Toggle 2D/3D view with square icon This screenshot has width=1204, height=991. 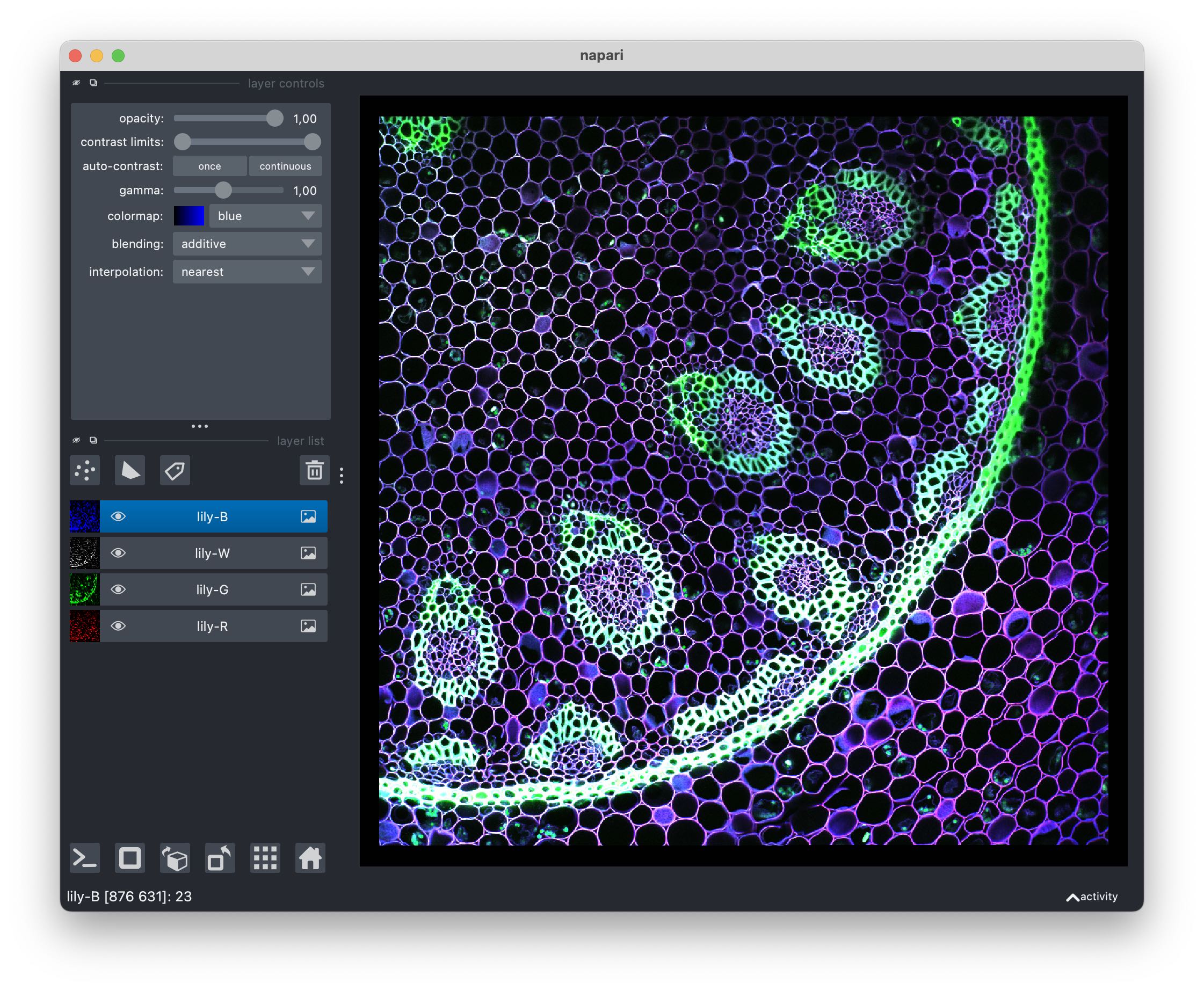(x=129, y=858)
